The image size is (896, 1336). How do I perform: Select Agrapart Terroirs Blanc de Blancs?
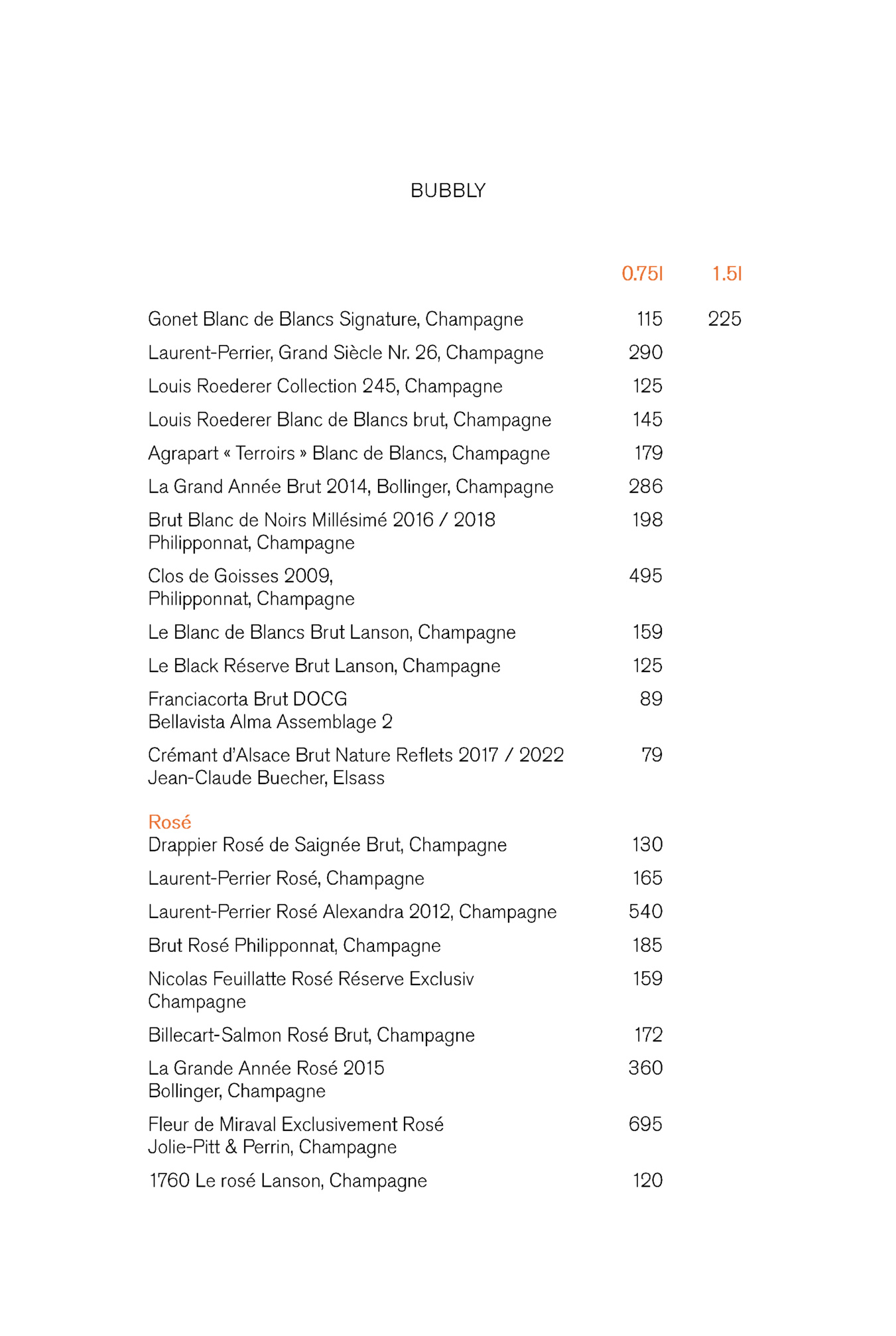(x=348, y=453)
